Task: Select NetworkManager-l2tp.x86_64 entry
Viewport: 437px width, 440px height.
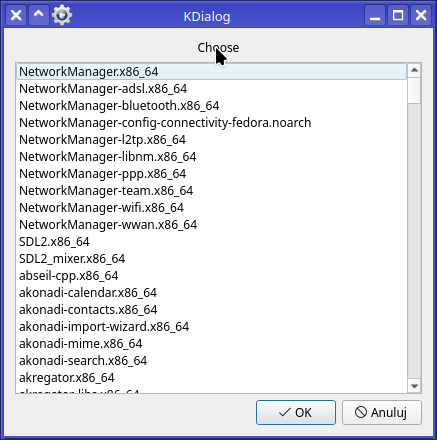Action: 211,140
